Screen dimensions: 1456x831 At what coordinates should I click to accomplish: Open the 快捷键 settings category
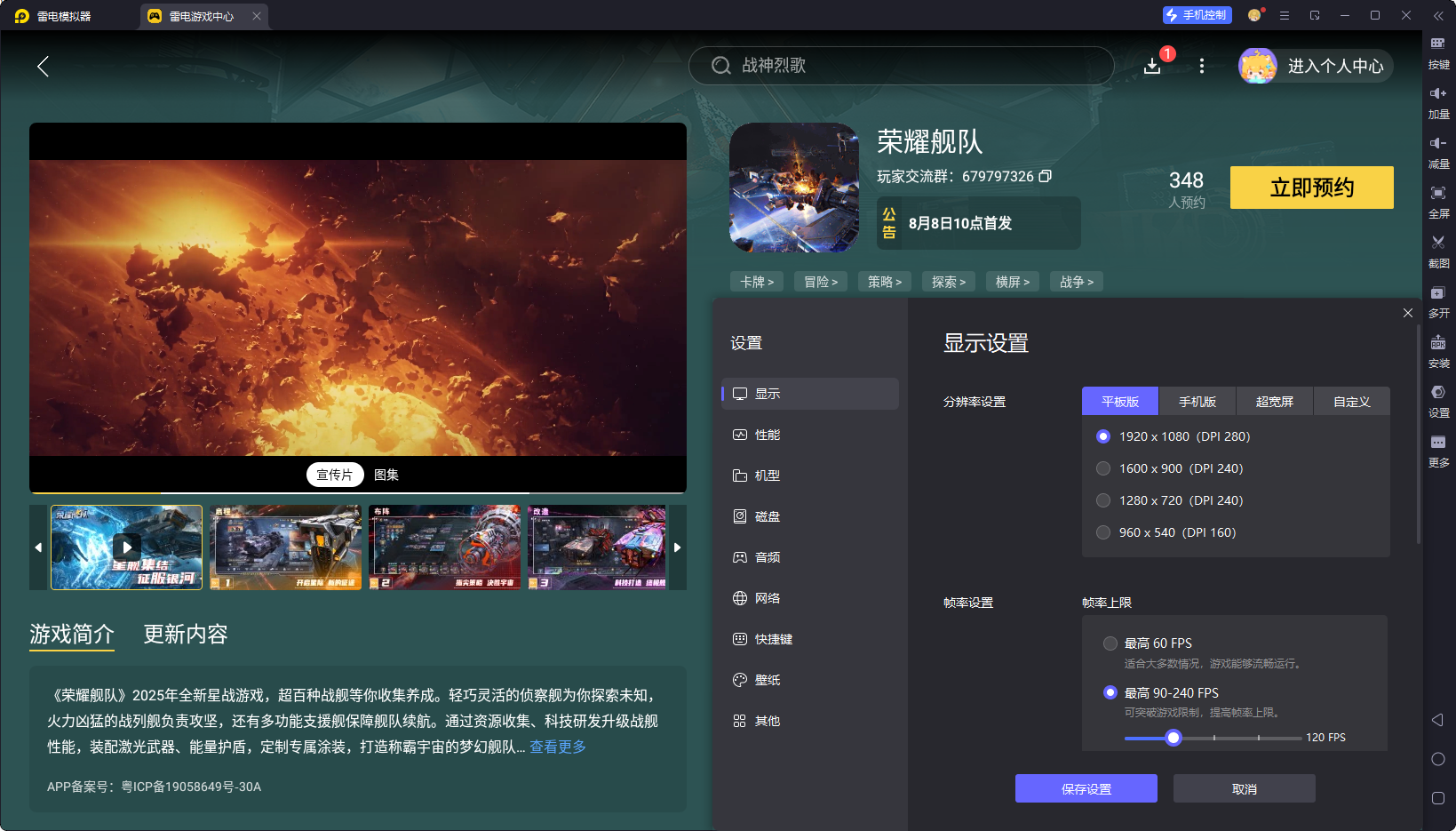coord(810,639)
